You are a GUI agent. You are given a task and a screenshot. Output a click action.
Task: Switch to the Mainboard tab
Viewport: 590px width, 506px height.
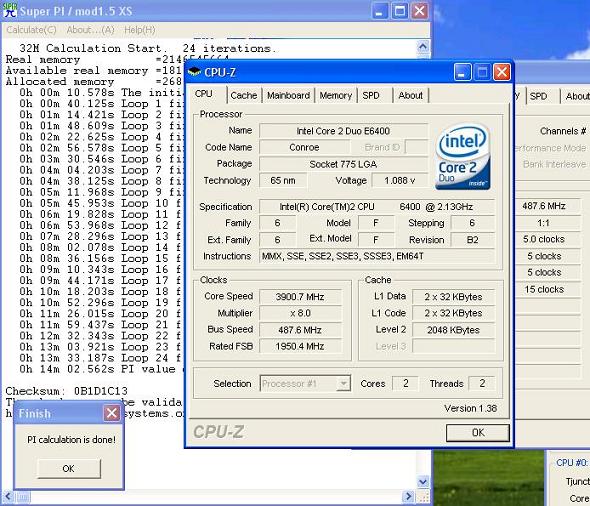point(289,95)
